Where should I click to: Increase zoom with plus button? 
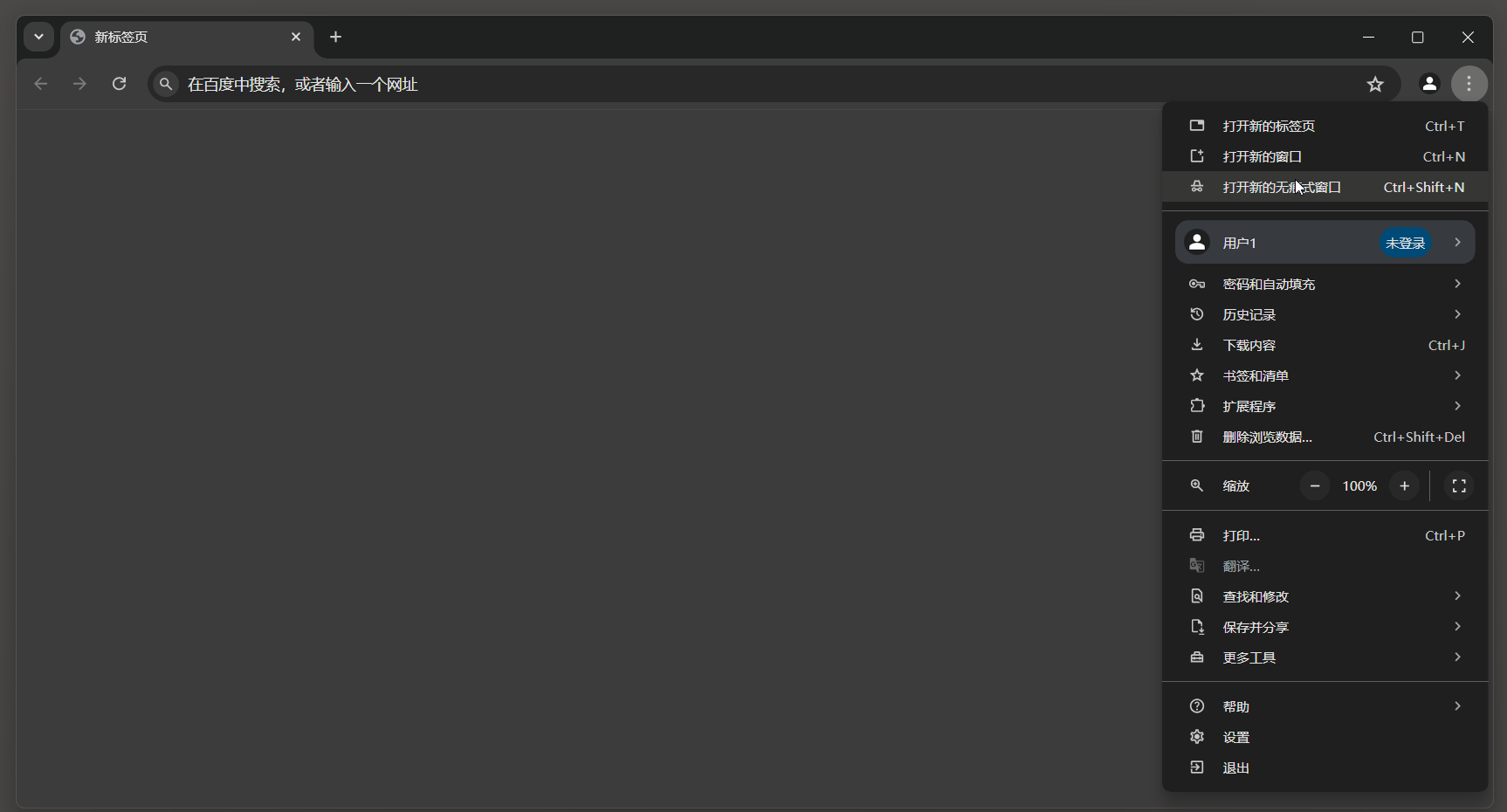point(1404,485)
